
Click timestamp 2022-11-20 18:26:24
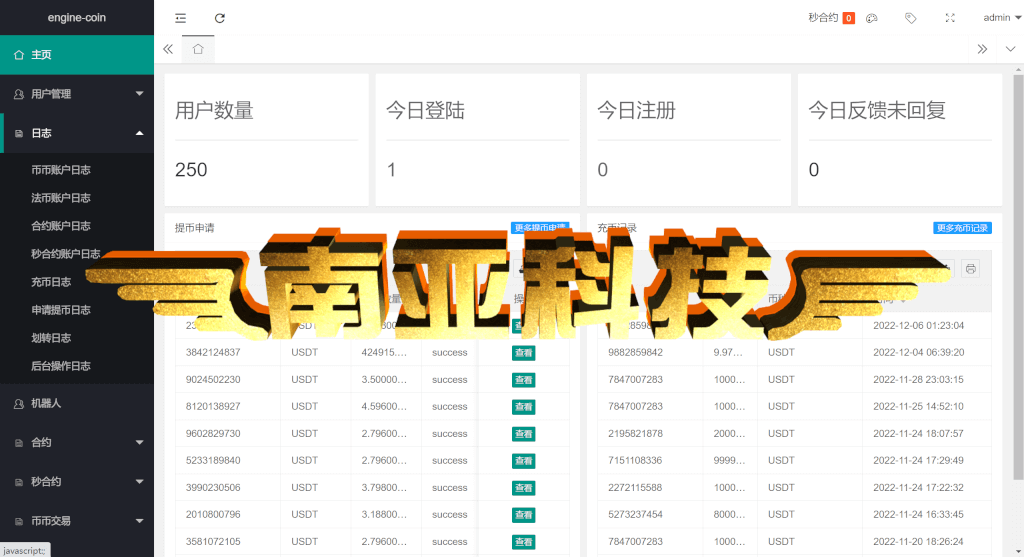[918, 541]
